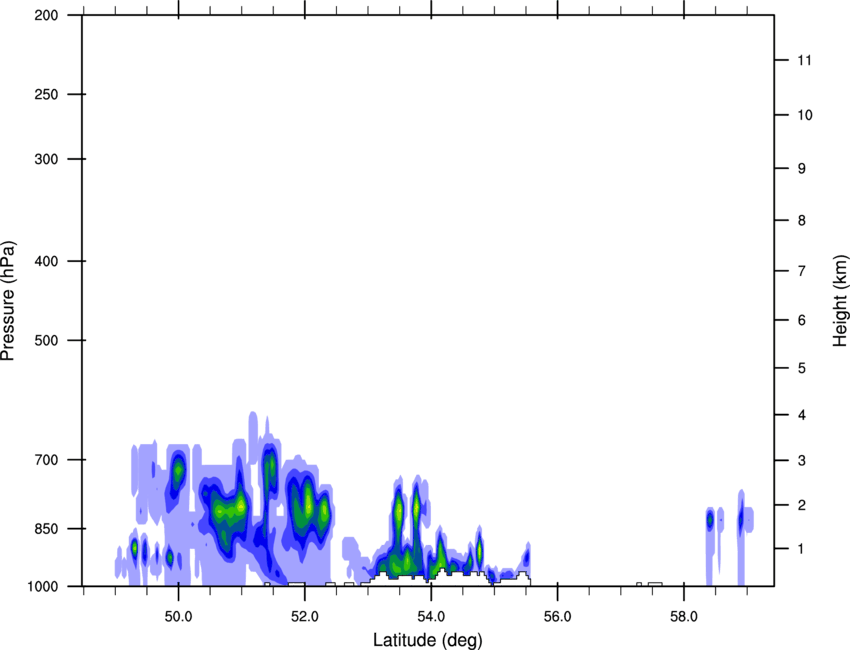Image resolution: width=850 pixels, height=650 pixels.
Task: Select the 300 pressure tick label
Action: coord(46,159)
